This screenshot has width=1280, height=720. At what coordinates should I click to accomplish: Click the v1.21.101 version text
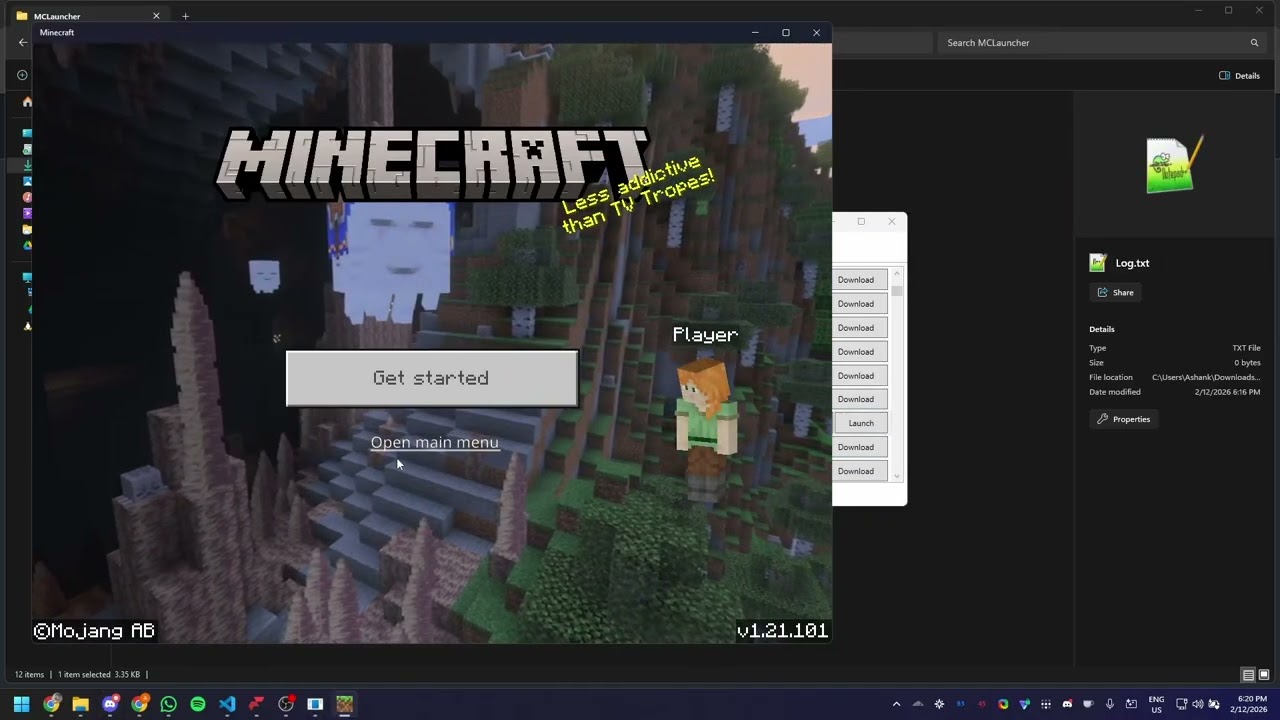point(782,630)
